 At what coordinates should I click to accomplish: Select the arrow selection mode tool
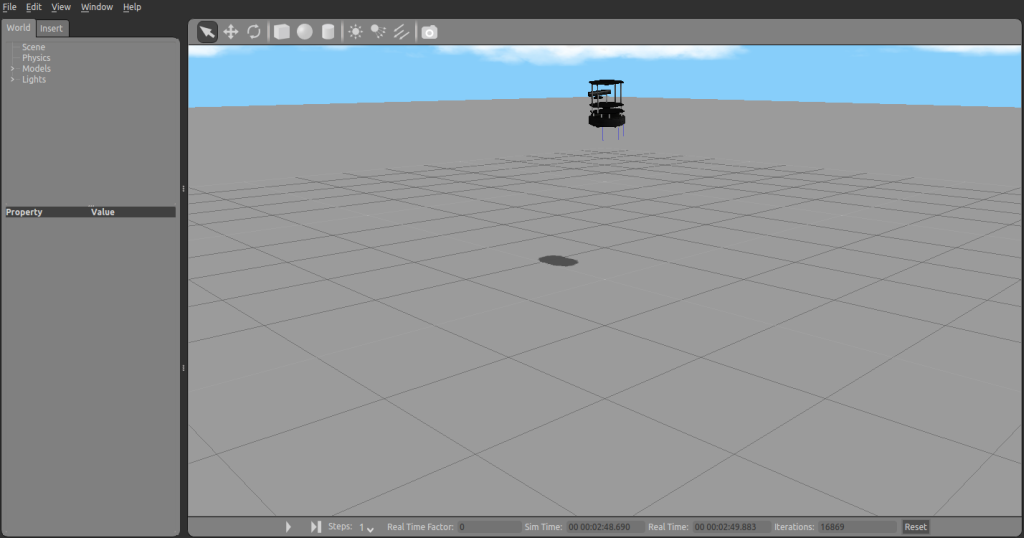[207, 32]
